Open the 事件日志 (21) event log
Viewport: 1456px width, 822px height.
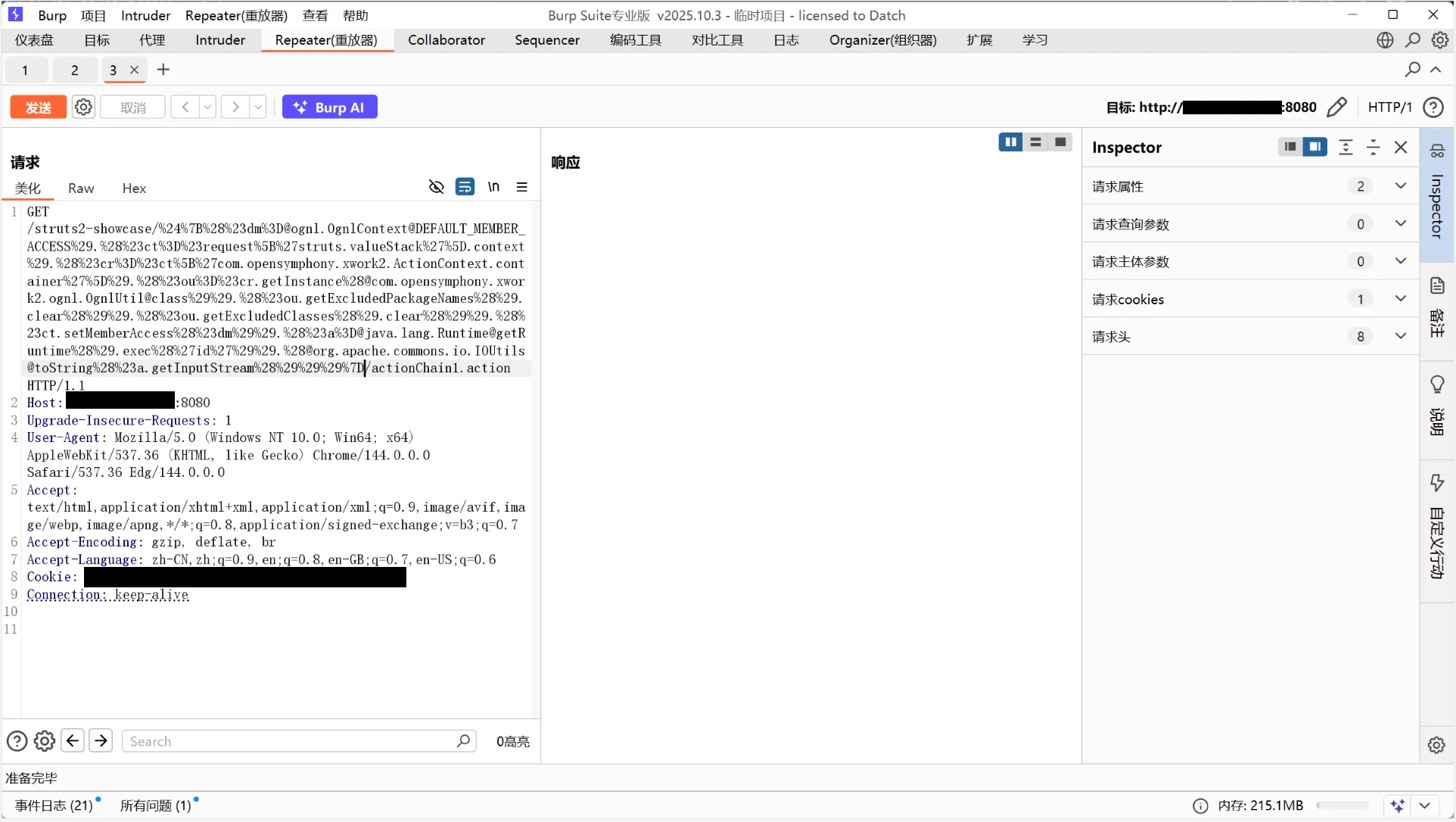[54, 805]
